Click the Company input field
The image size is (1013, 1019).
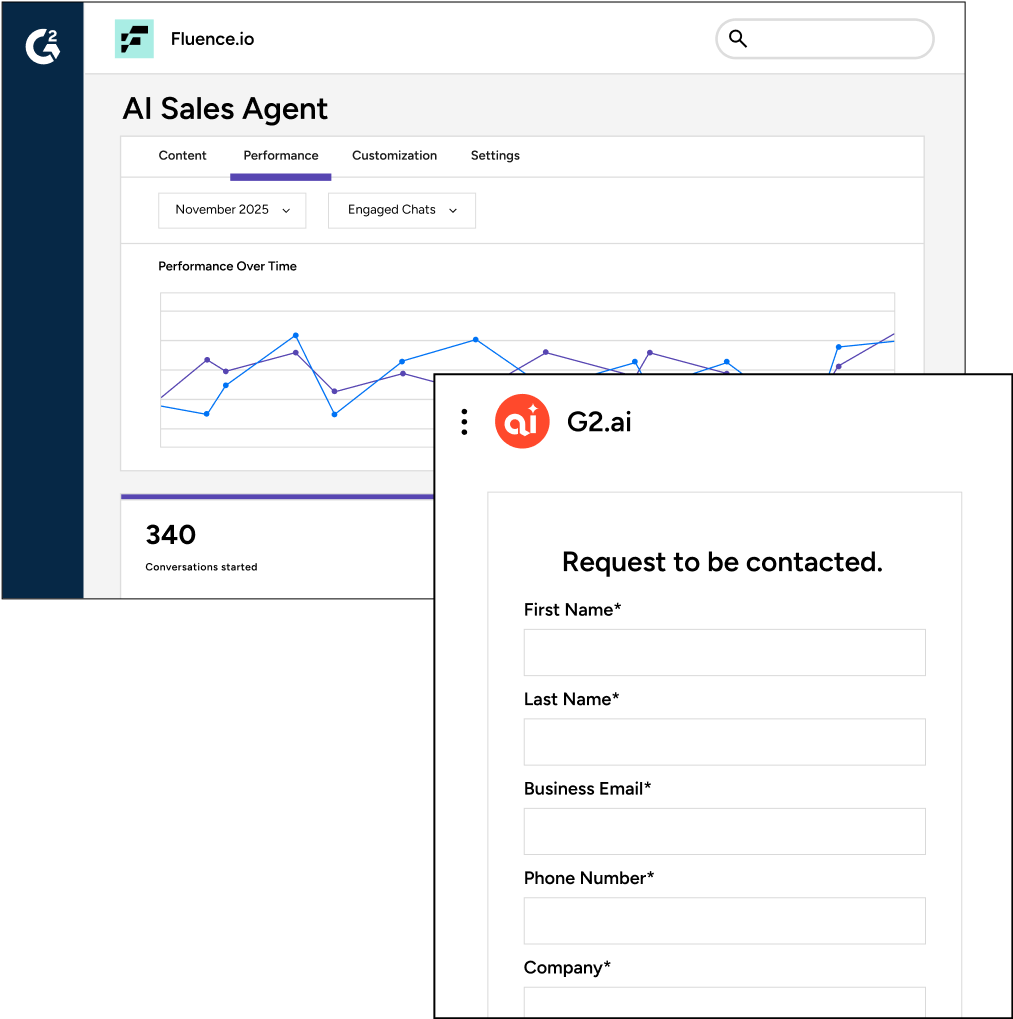tap(724, 1001)
